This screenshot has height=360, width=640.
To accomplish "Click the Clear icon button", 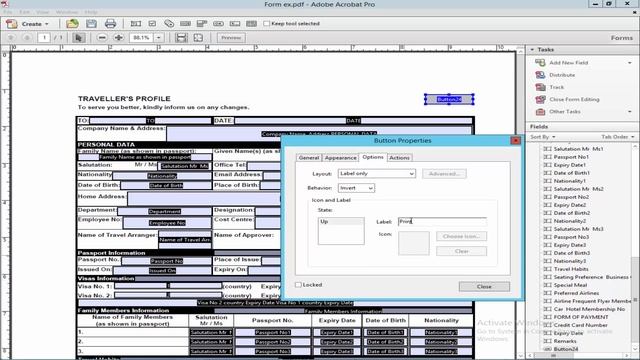I will click(x=461, y=251).
